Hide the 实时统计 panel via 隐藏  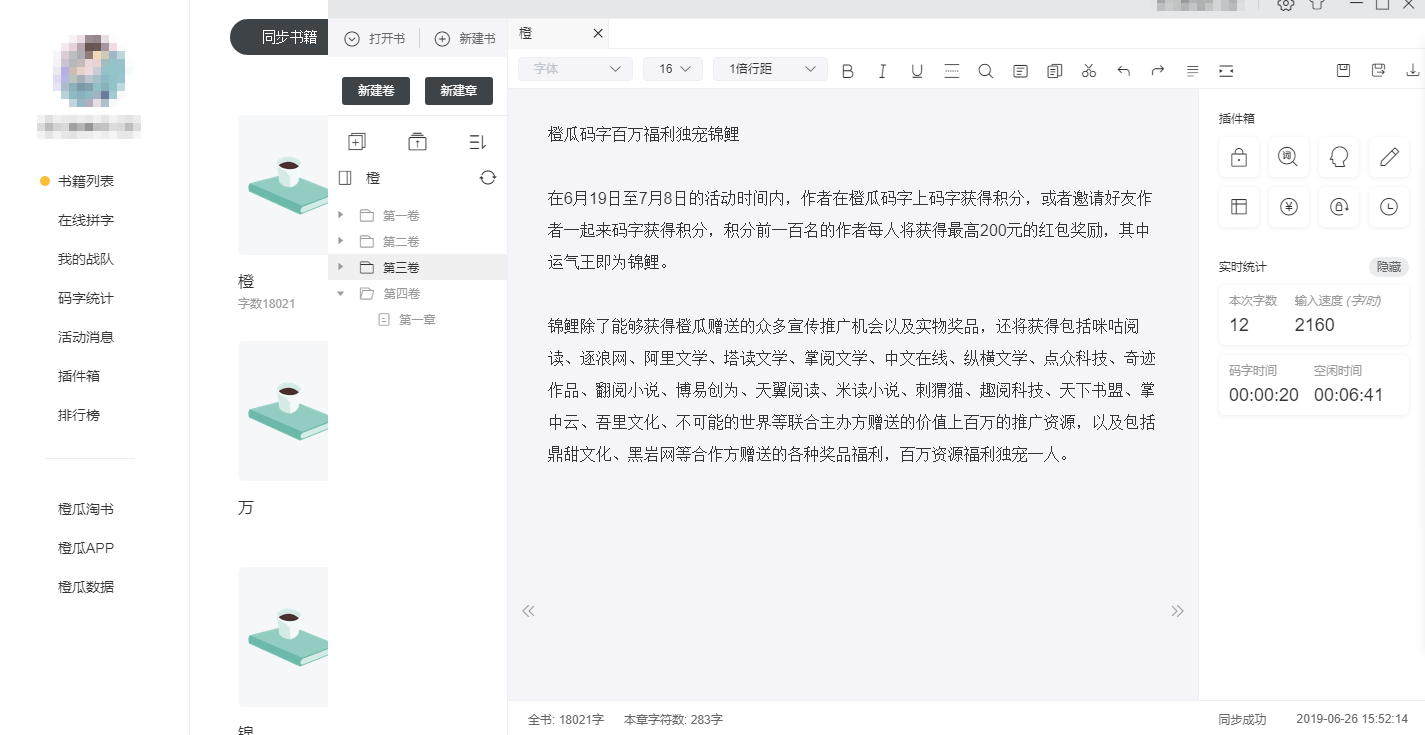coord(1388,267)
